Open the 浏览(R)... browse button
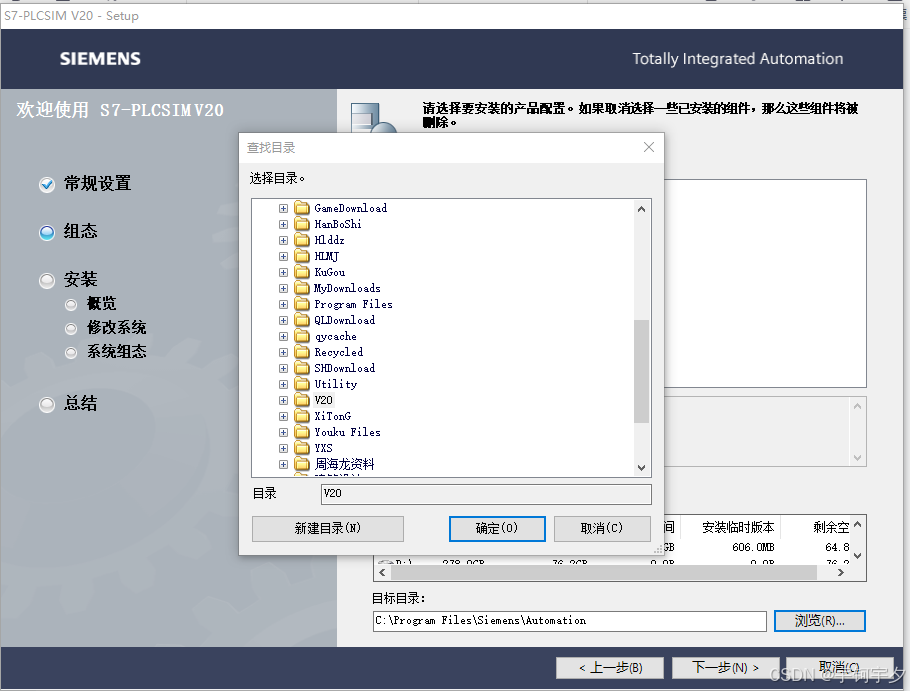The height and width of the screenshot is (691, 910). (819, 621)
